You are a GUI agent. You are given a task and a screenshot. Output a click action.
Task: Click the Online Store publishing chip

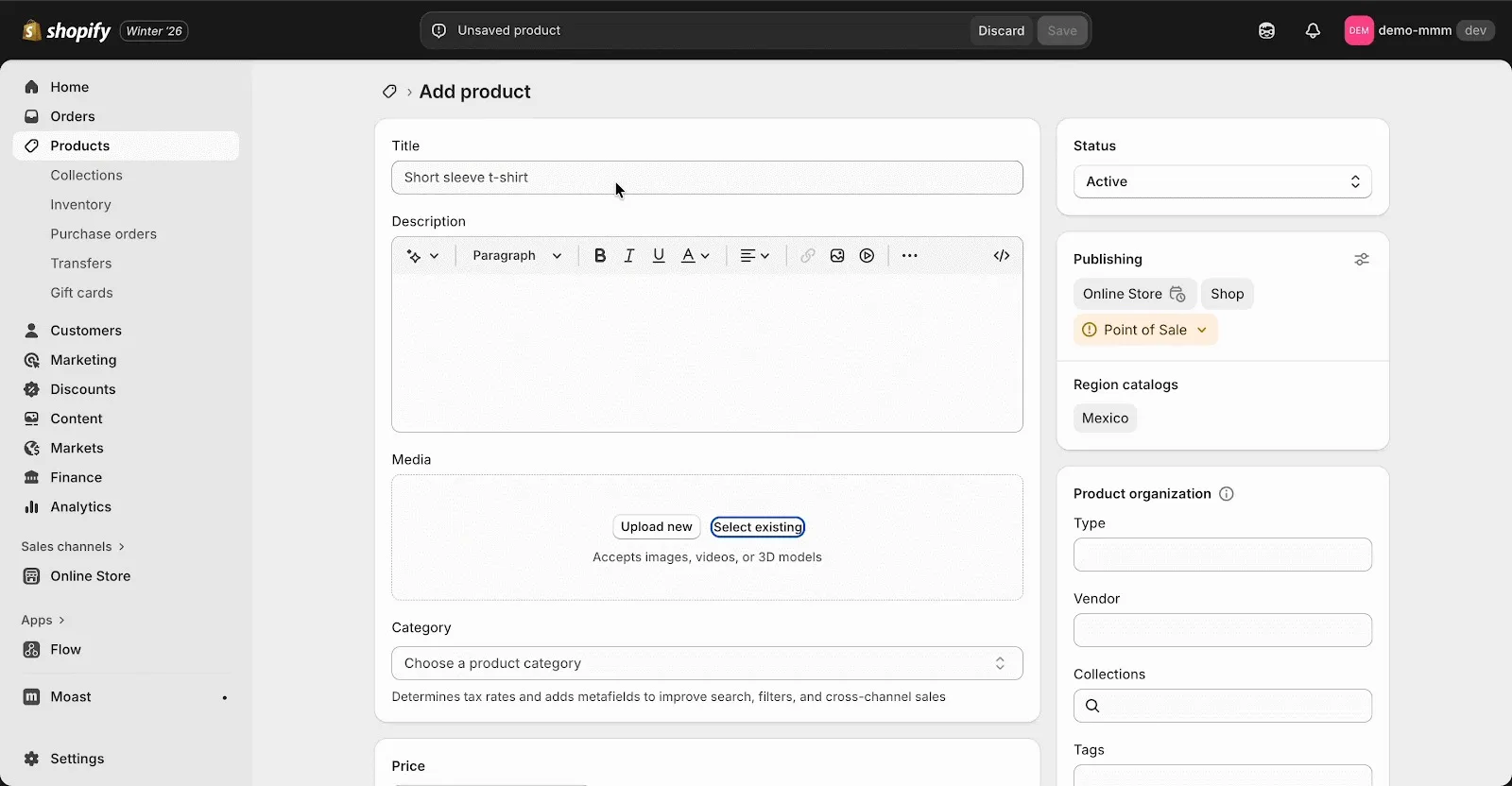pyautogui.click(x=1134, y=294)
